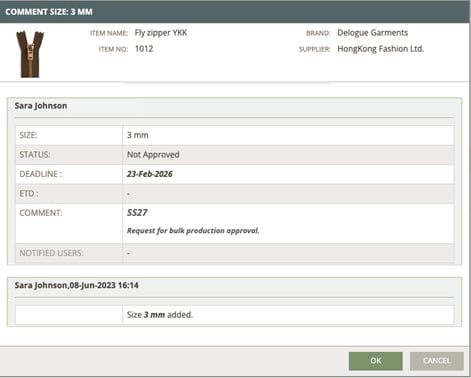Image resolution: width=471 pixels, height=378 pixels.
Task: Click the 'STATUS:' row label
Action: (x=35, y=155)
